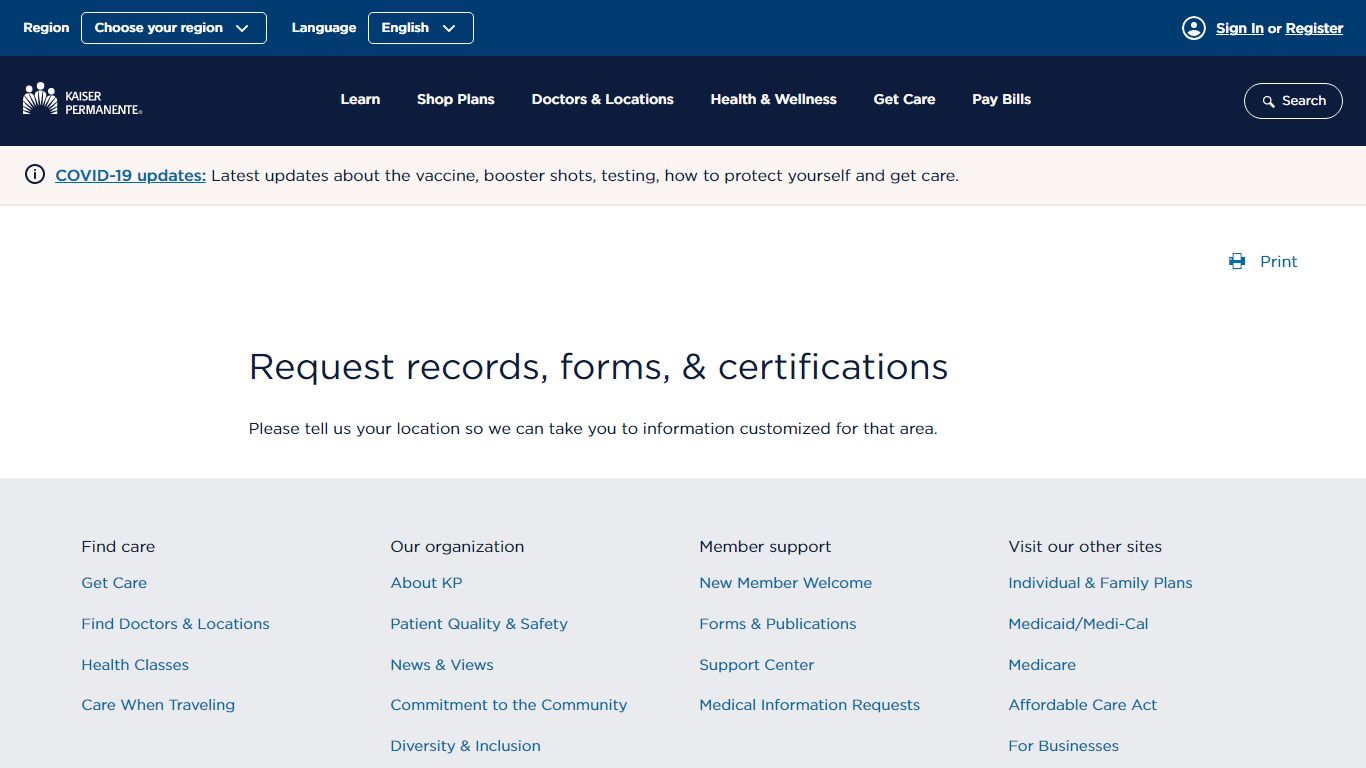Open the Medicaid/Medi-Cal link
Image resolution: width=1366 pixels, height=768 pixels.
point(1079,624)
